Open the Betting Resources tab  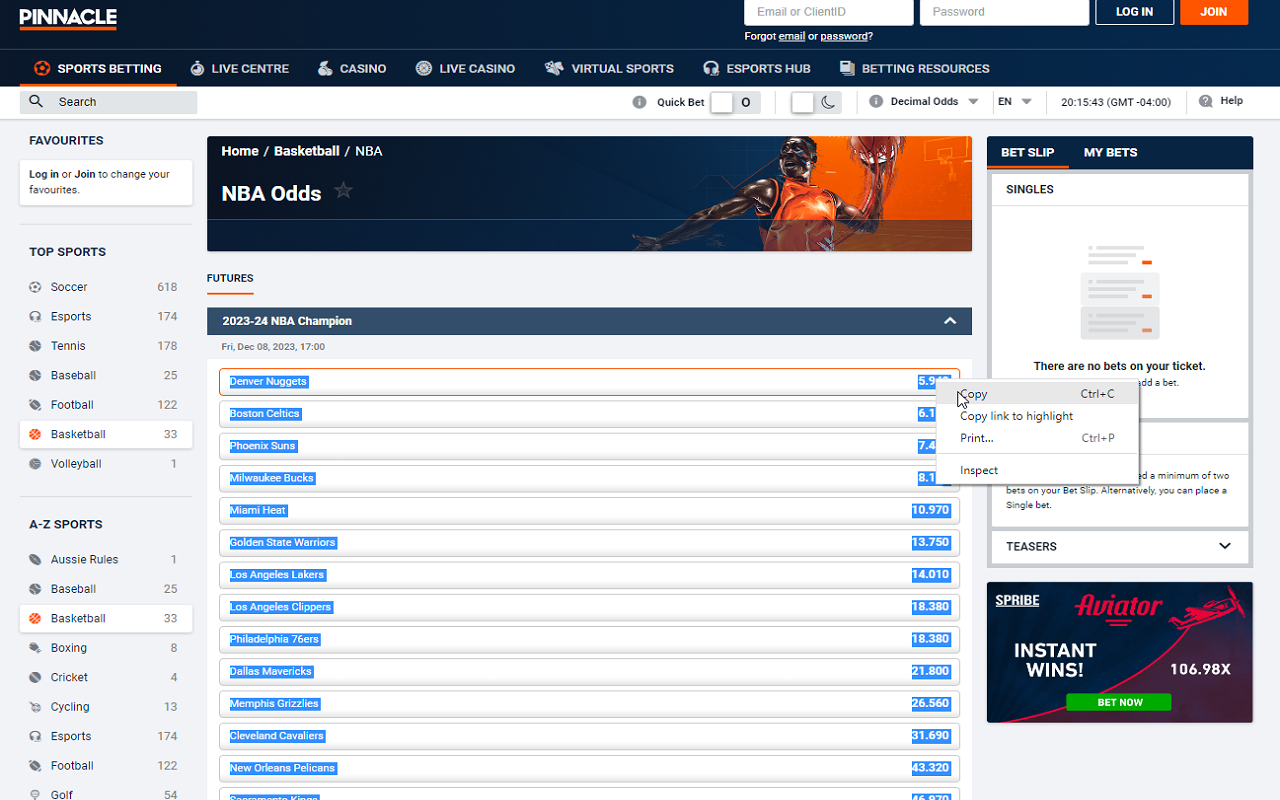pos(915,68)
